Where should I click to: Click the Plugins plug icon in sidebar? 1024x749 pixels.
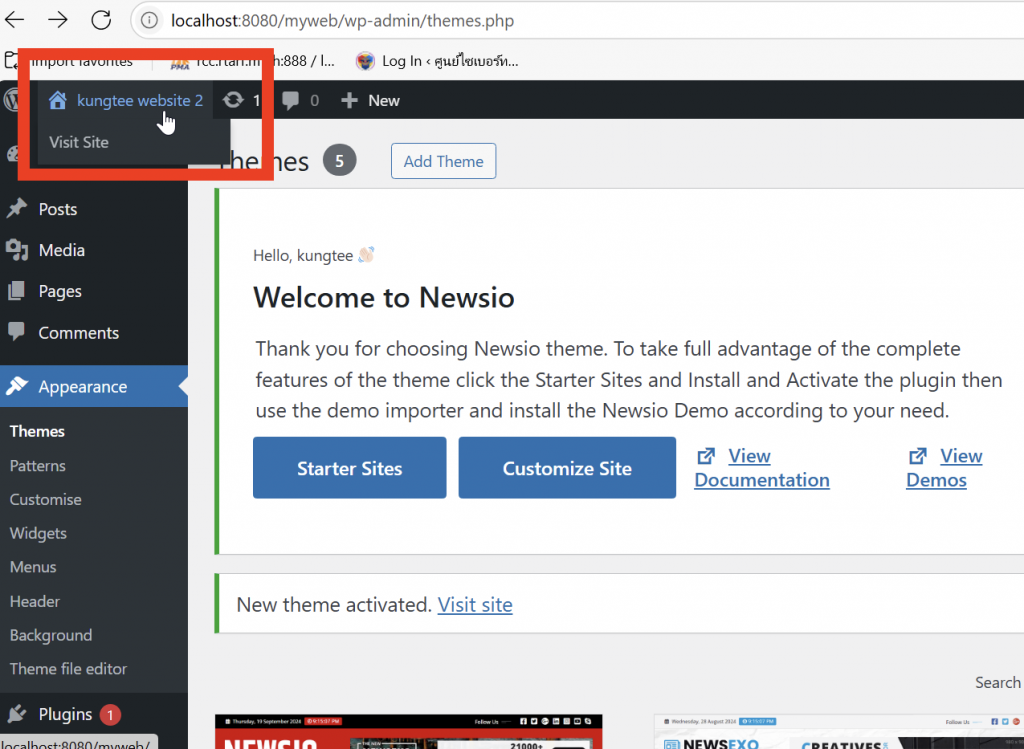[x=17, y=714]
